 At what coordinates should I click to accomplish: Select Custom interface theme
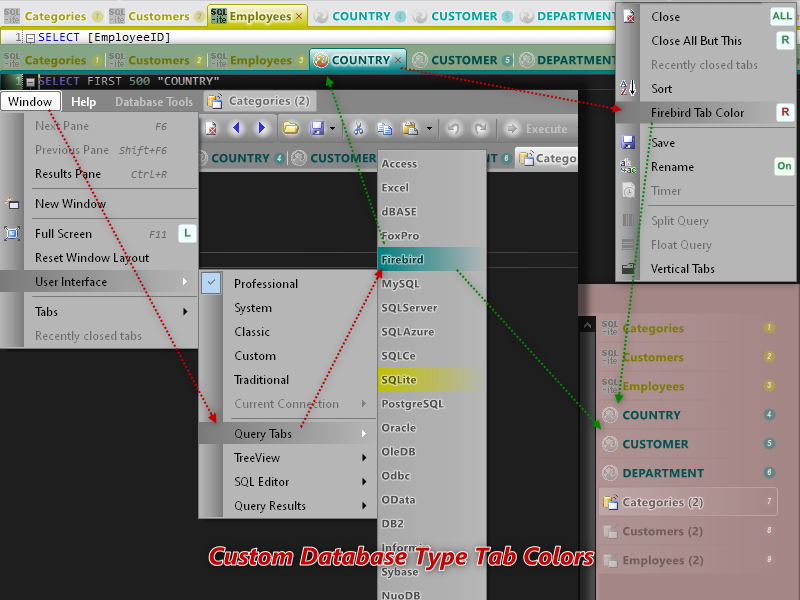(x=255, y=356)
